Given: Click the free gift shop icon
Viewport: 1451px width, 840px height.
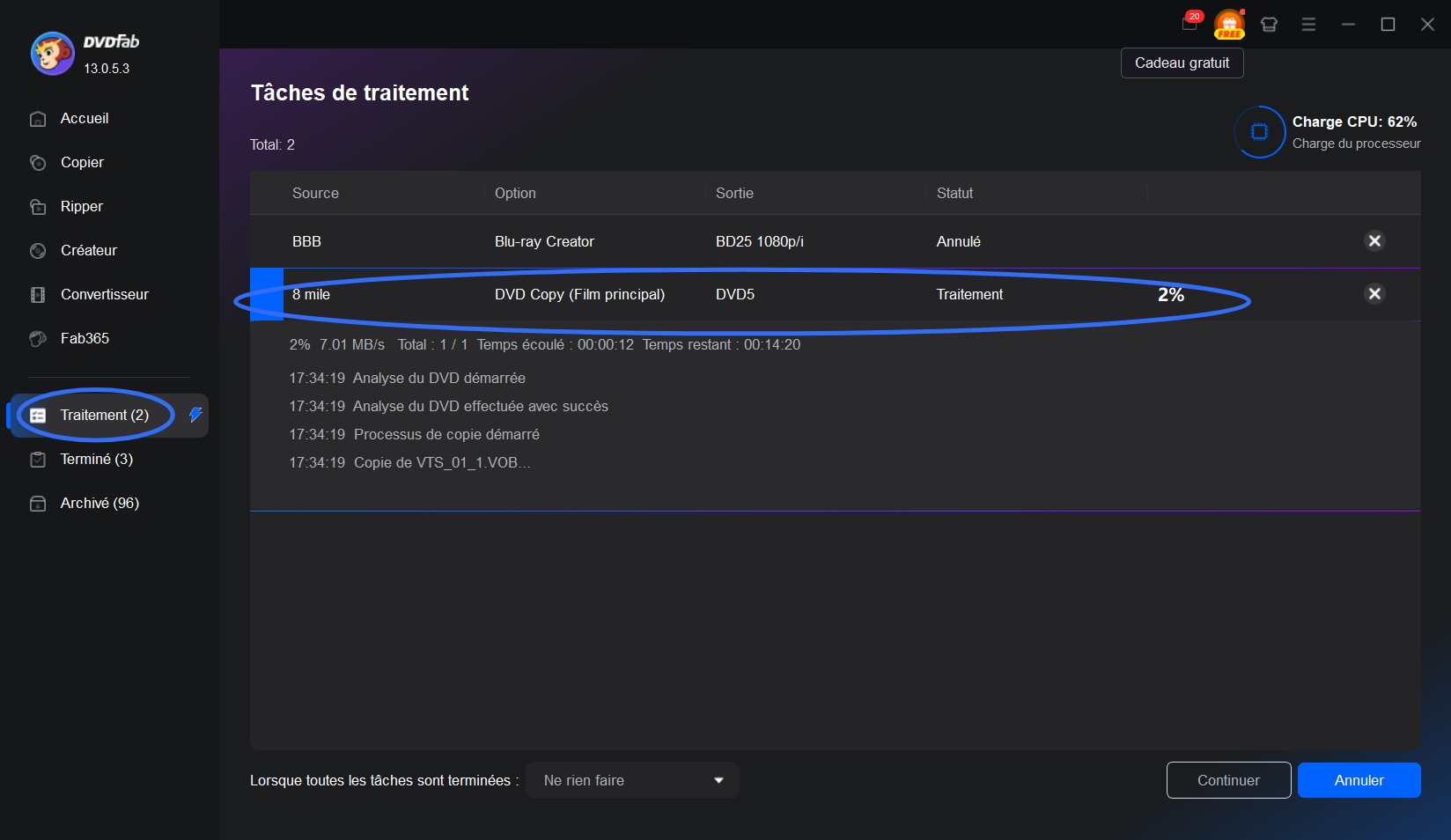Looking at the screenshot, I should [1229, 24].
